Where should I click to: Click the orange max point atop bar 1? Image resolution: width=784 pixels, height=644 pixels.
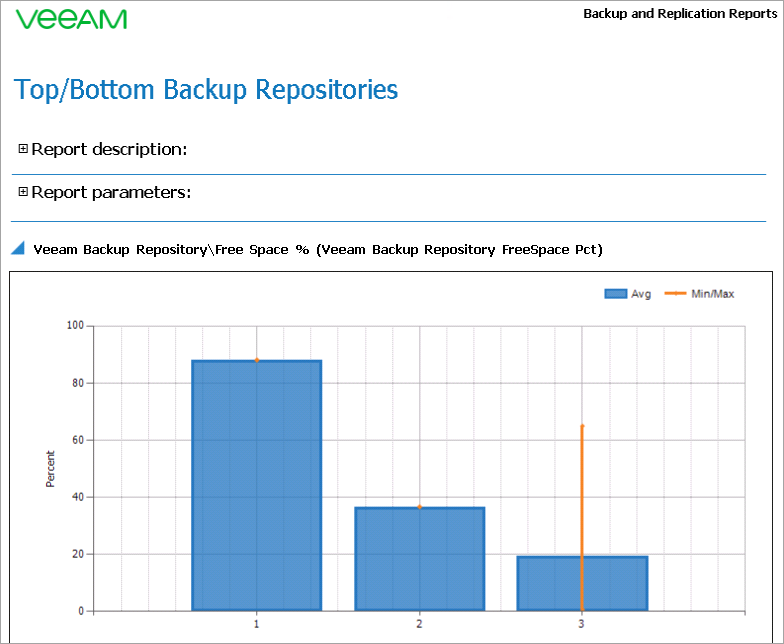256,360
